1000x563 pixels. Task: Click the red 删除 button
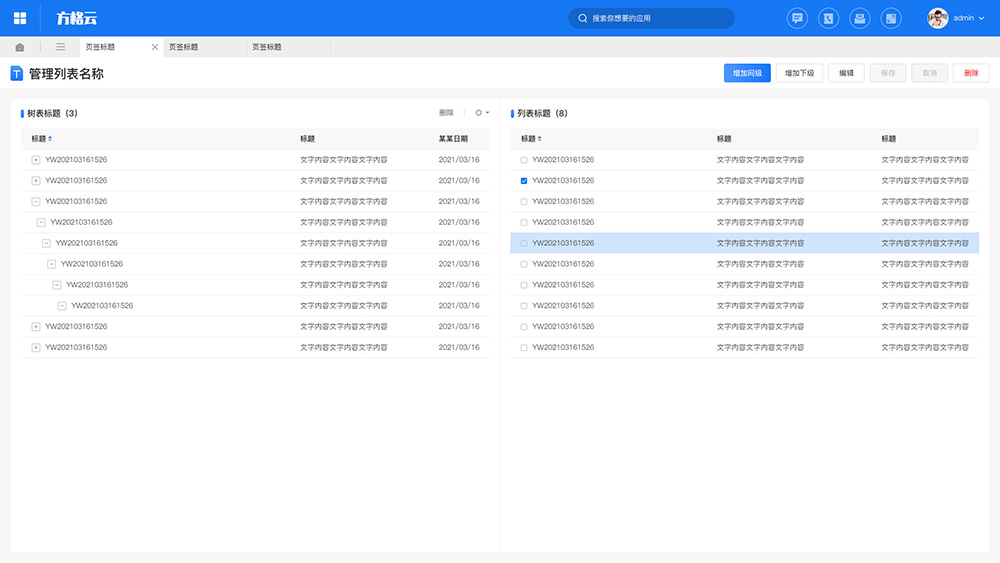pos(971,73)
